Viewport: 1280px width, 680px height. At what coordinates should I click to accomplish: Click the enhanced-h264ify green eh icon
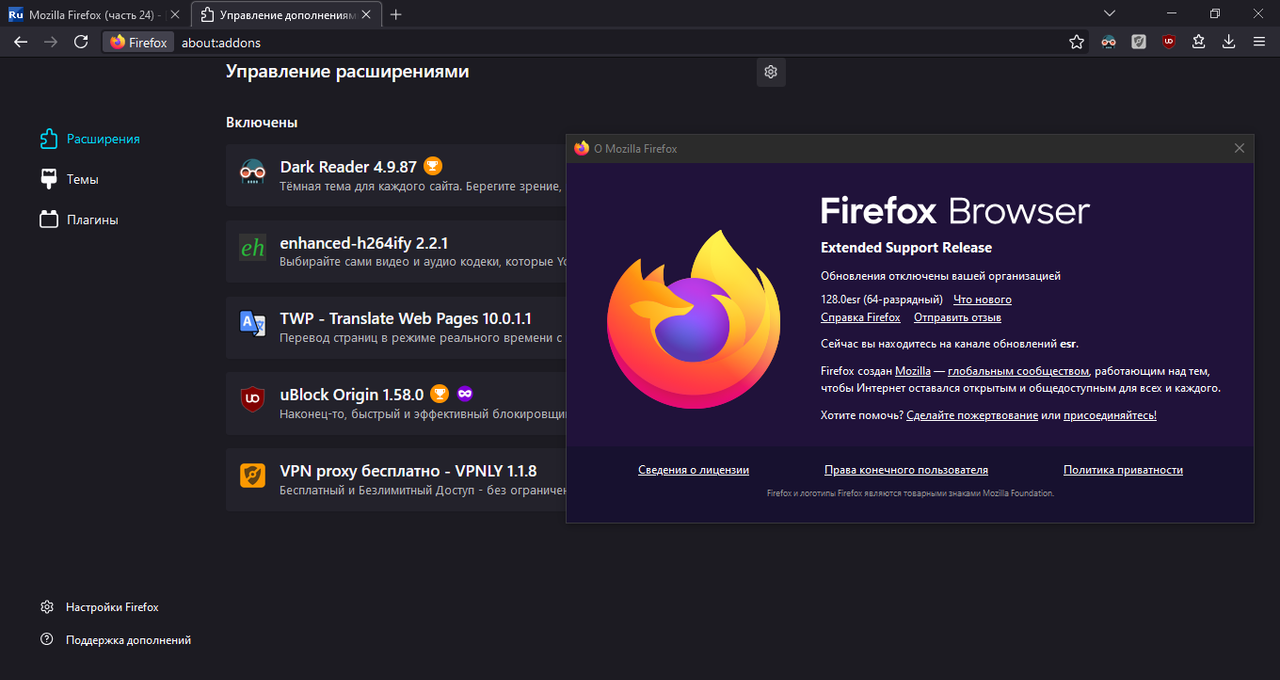coord(252,248)
